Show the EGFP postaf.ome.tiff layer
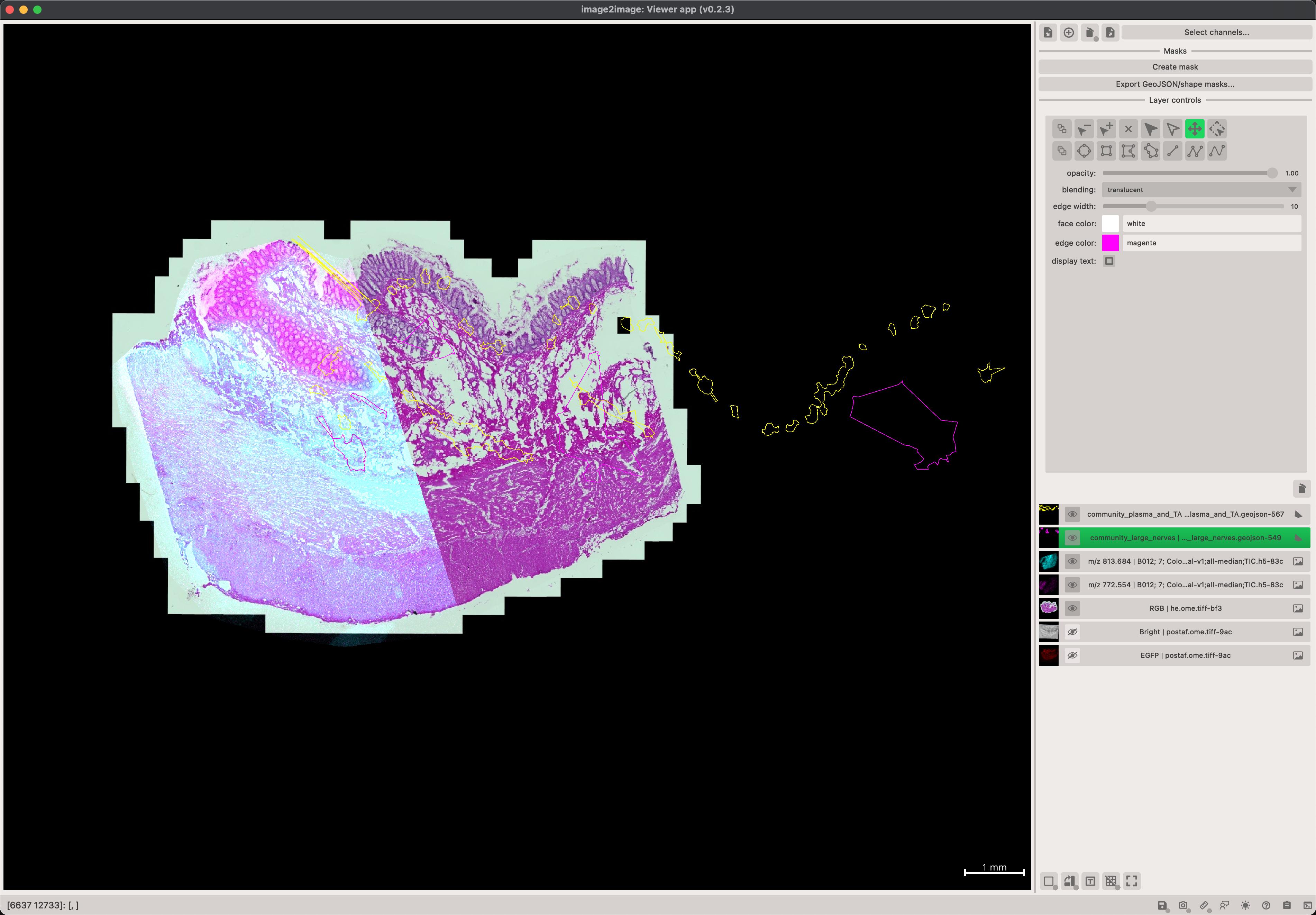 (x=1072, y=655)
